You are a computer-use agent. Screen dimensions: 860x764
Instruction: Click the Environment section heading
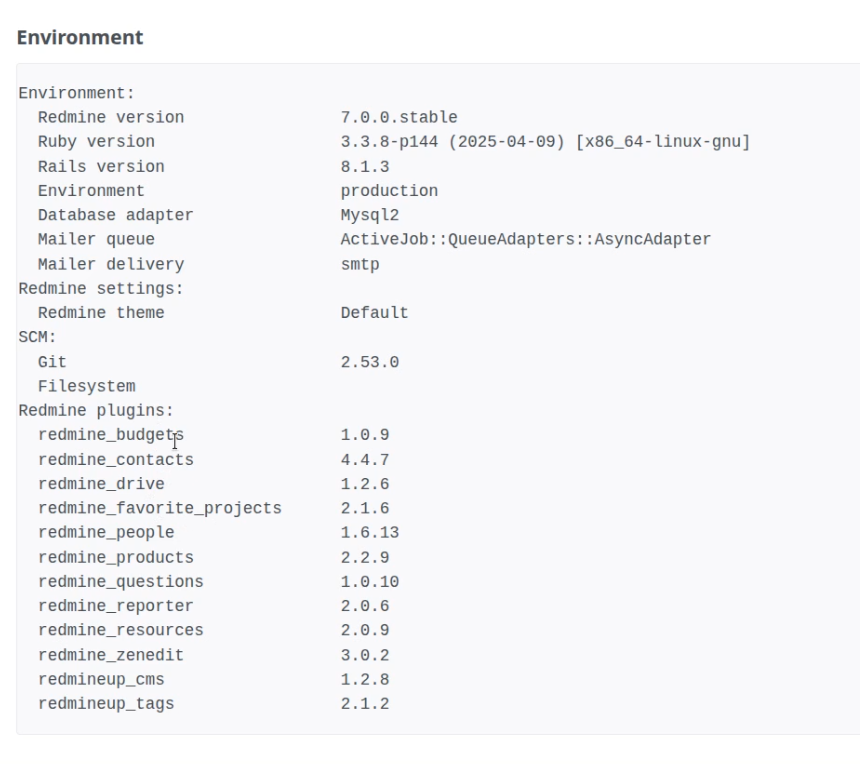tap(80, 37)
